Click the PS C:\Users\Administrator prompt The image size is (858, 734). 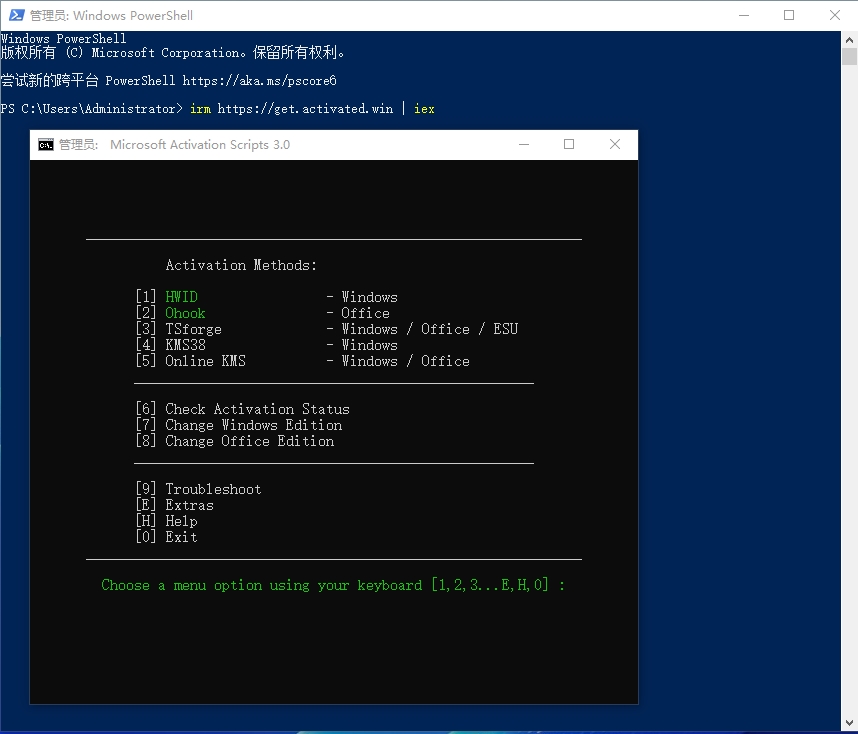91,109
